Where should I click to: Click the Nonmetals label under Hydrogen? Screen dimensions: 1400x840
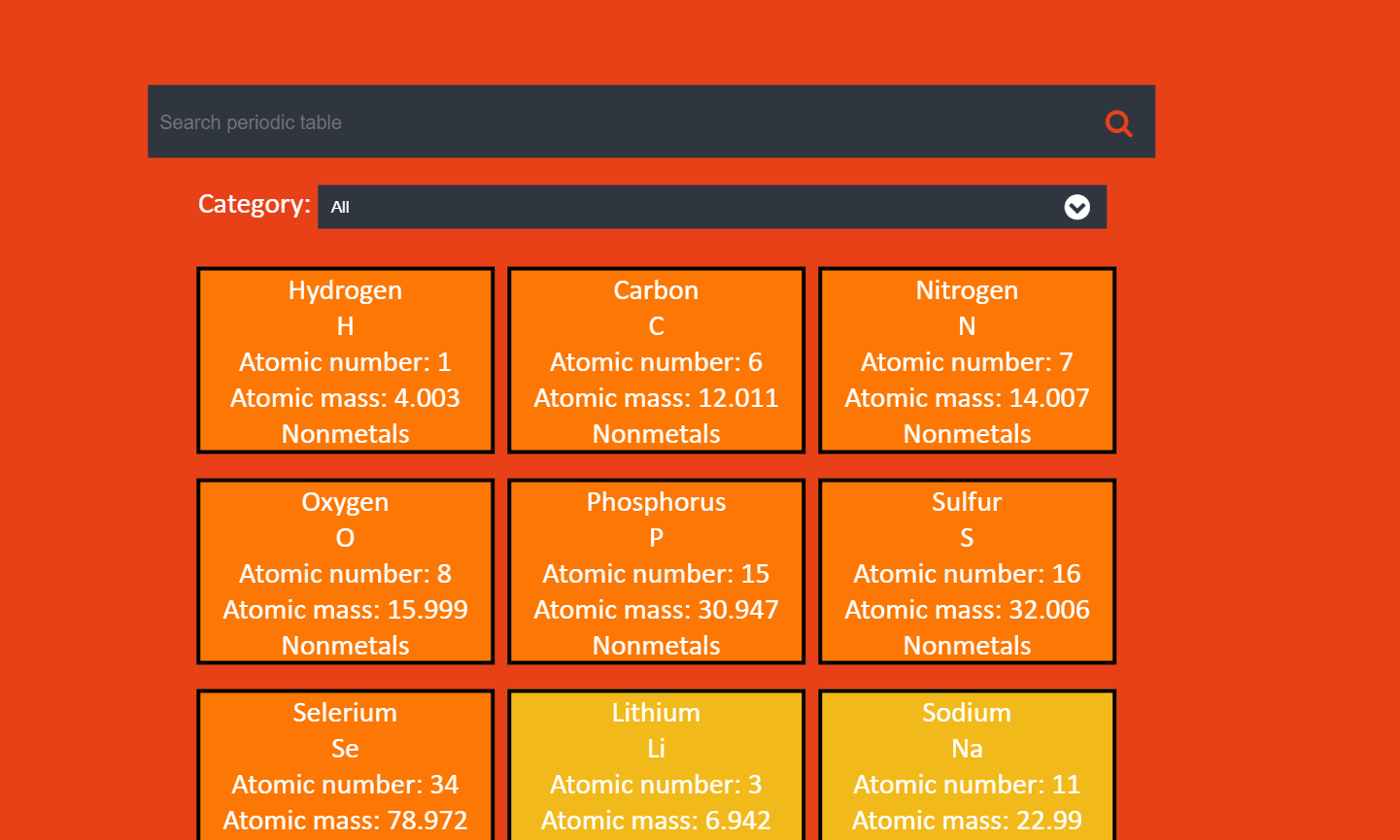click(345, 434)
